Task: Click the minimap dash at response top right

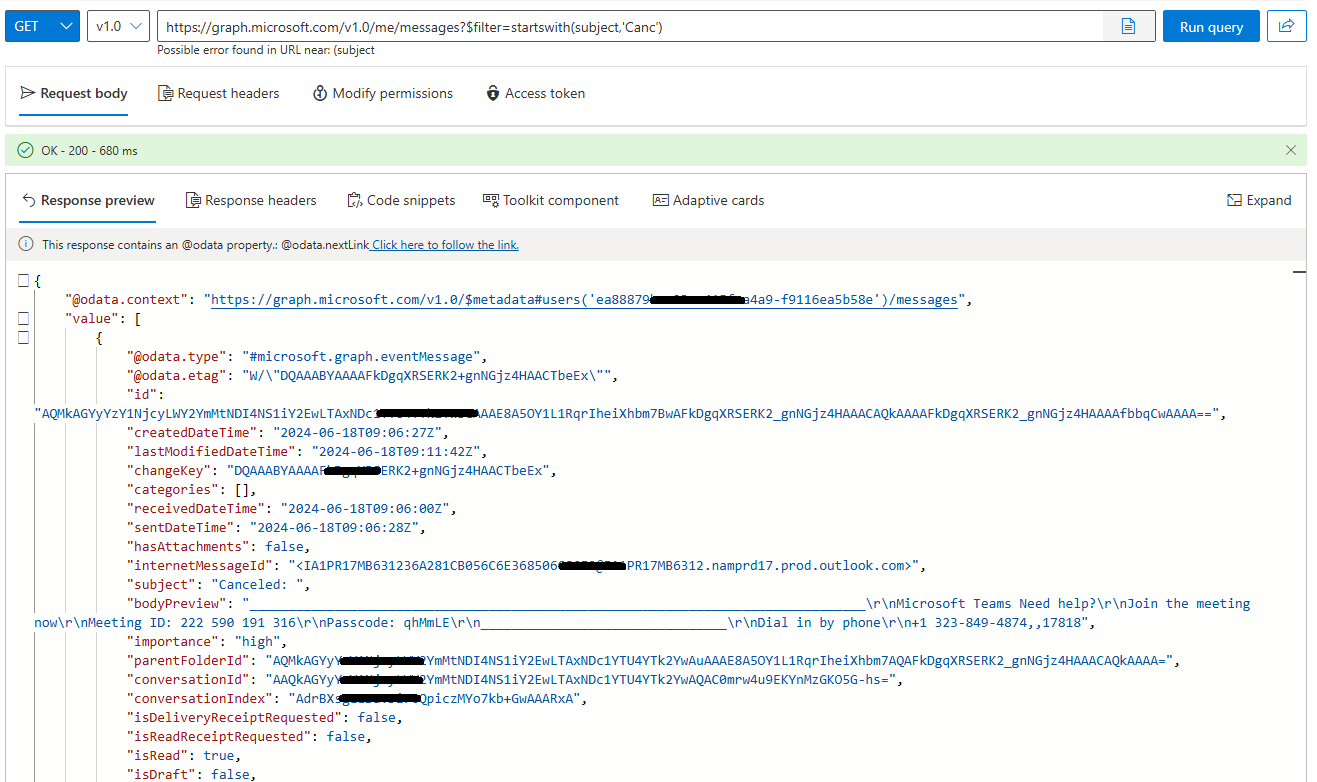Action: click(1299, 271)
